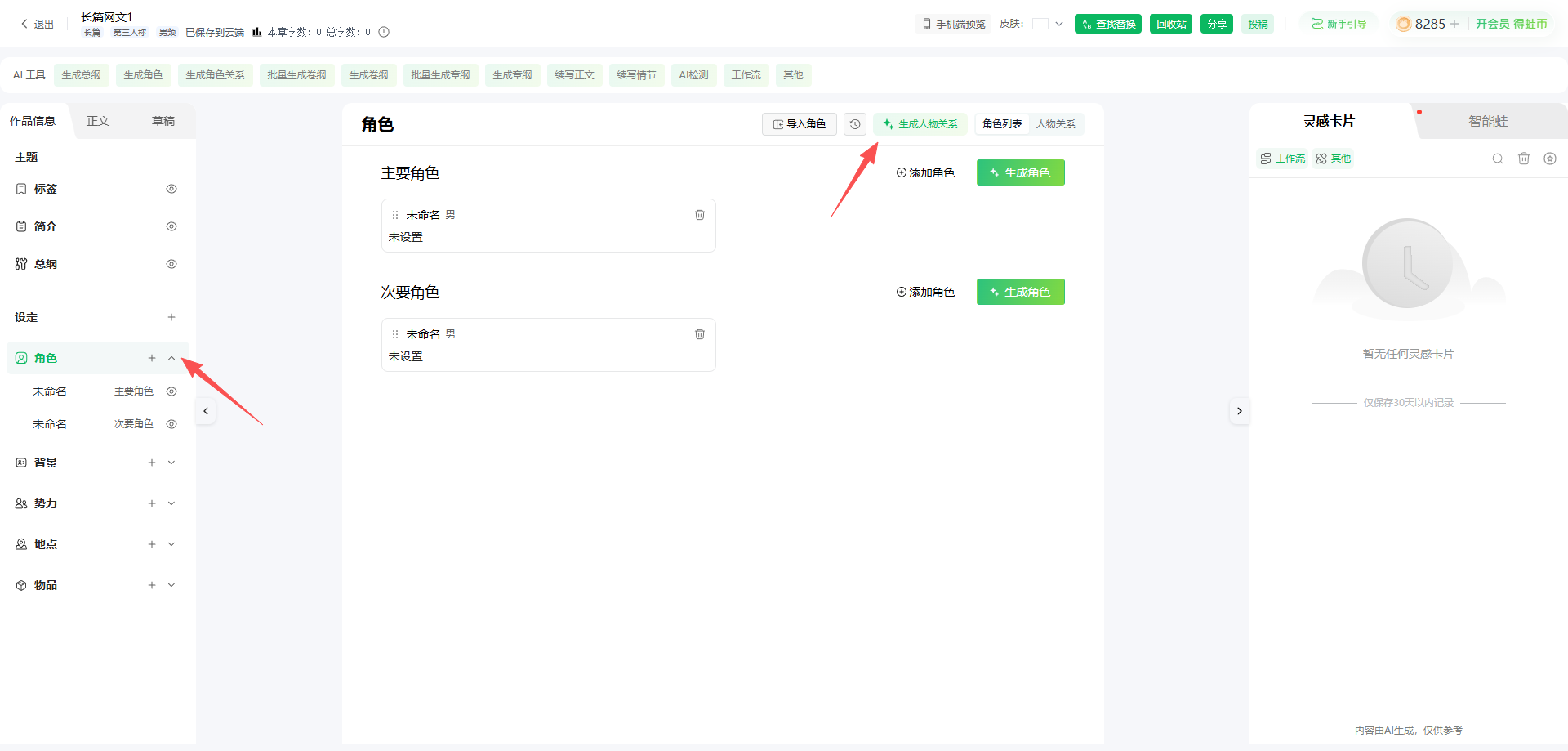Click 生成角色 button under 主要角色

1021,172
